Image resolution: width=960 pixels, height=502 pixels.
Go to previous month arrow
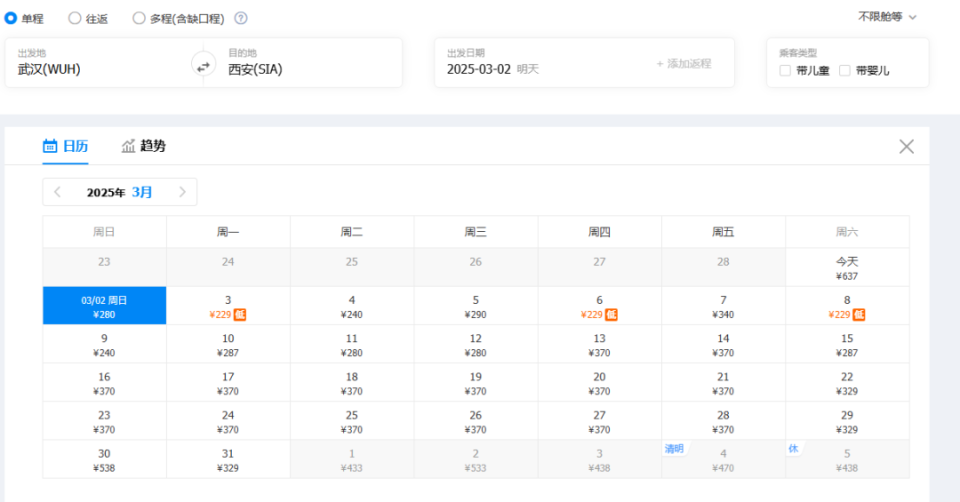coord(58,192)
